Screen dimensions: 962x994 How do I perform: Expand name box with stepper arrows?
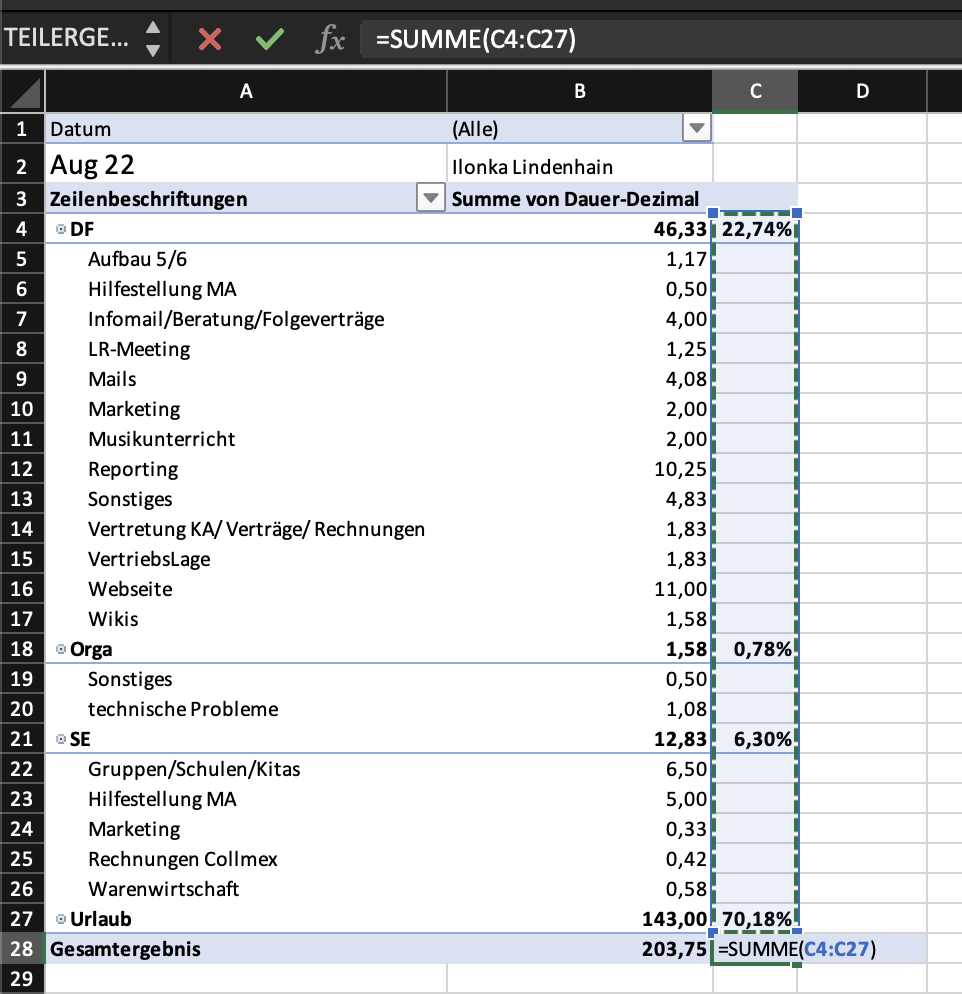152,39
